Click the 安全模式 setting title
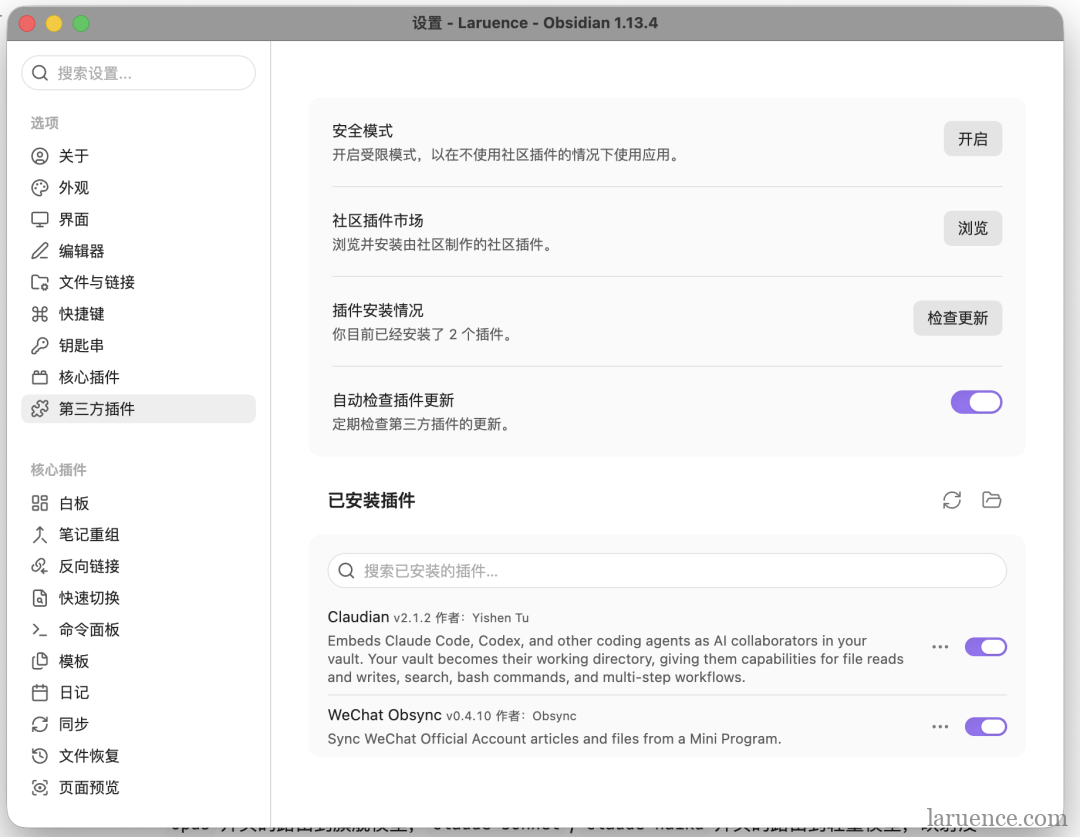The height and width of the screenshot is (837, 1080). (362, 131)
